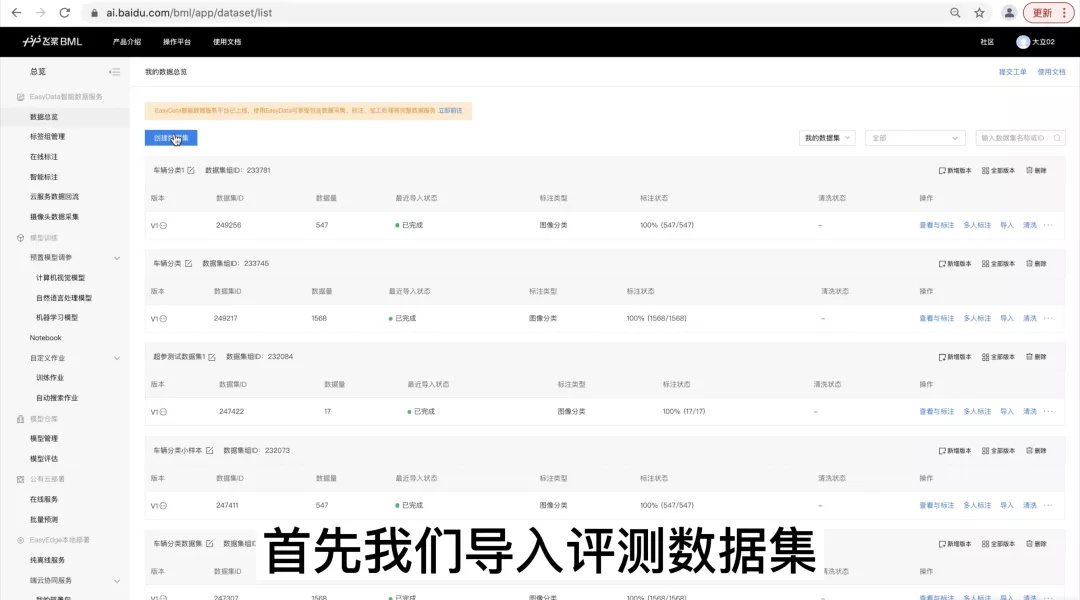This screenshot has width=1080, height=600.
Task: Open 使用文档 link beside 提交工单
Action: tap(1051, 72)
